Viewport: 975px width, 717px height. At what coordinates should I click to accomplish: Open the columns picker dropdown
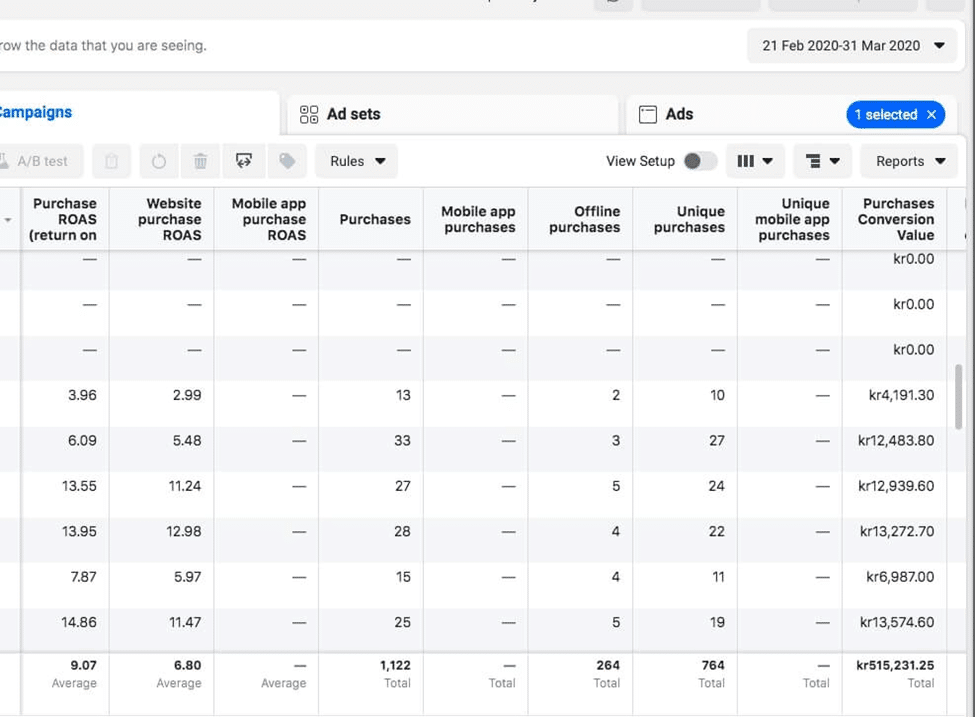[x=755, y=162]
